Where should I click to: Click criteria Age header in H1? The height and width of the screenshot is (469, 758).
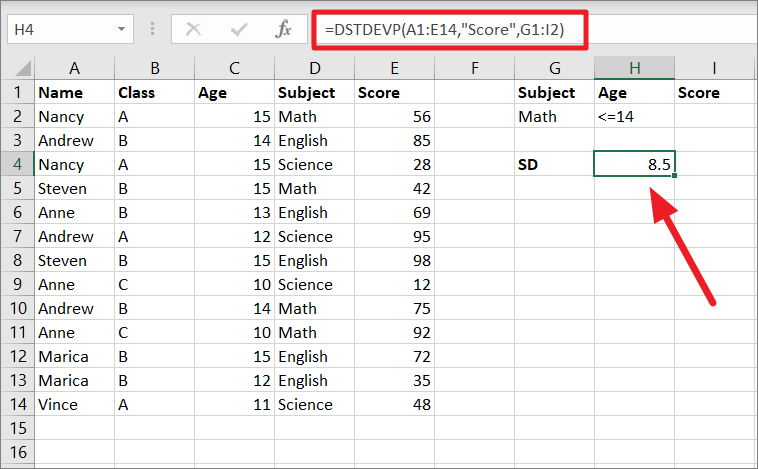coord(634,92)
